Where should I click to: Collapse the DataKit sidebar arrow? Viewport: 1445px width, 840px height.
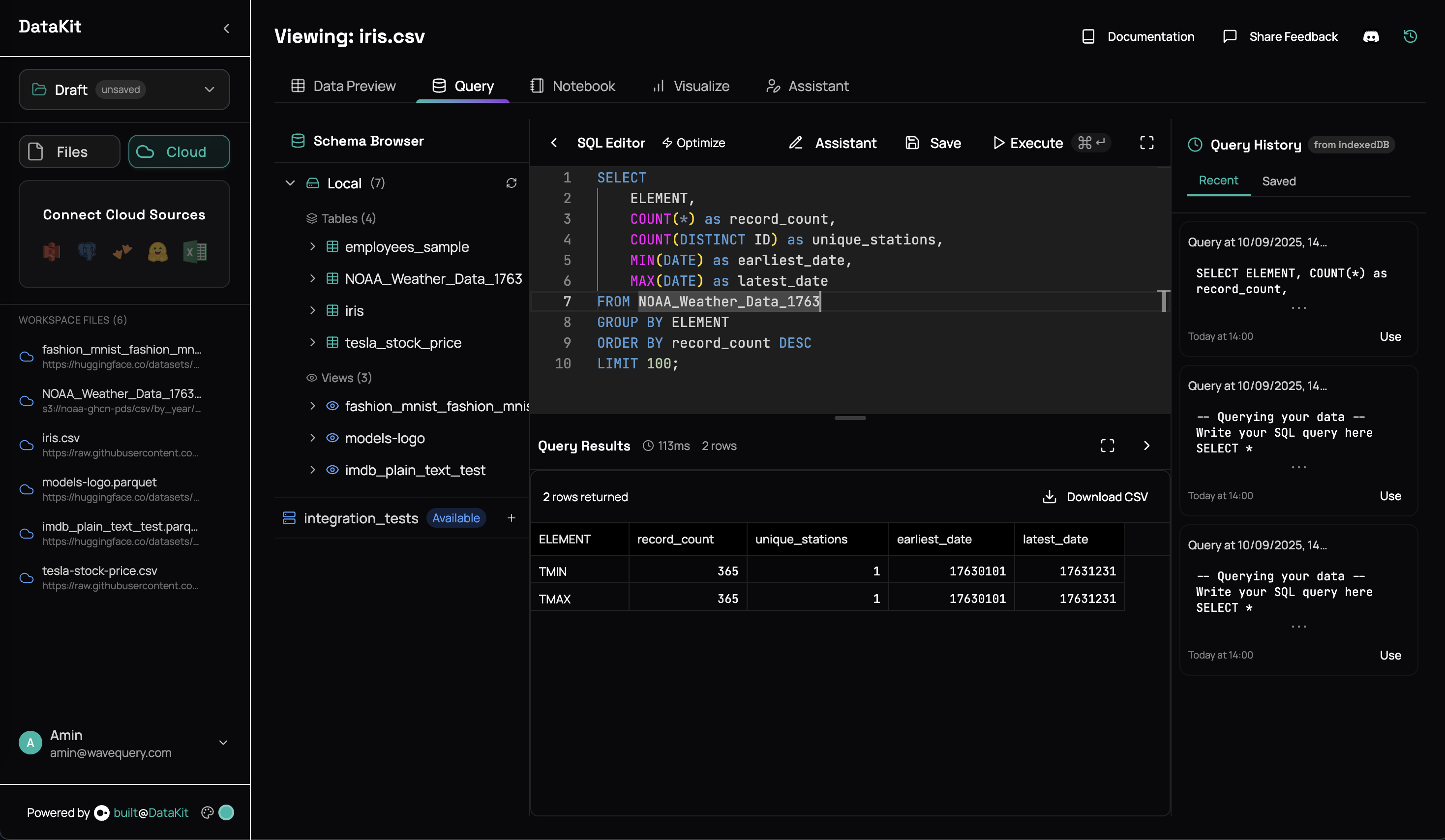227,28
